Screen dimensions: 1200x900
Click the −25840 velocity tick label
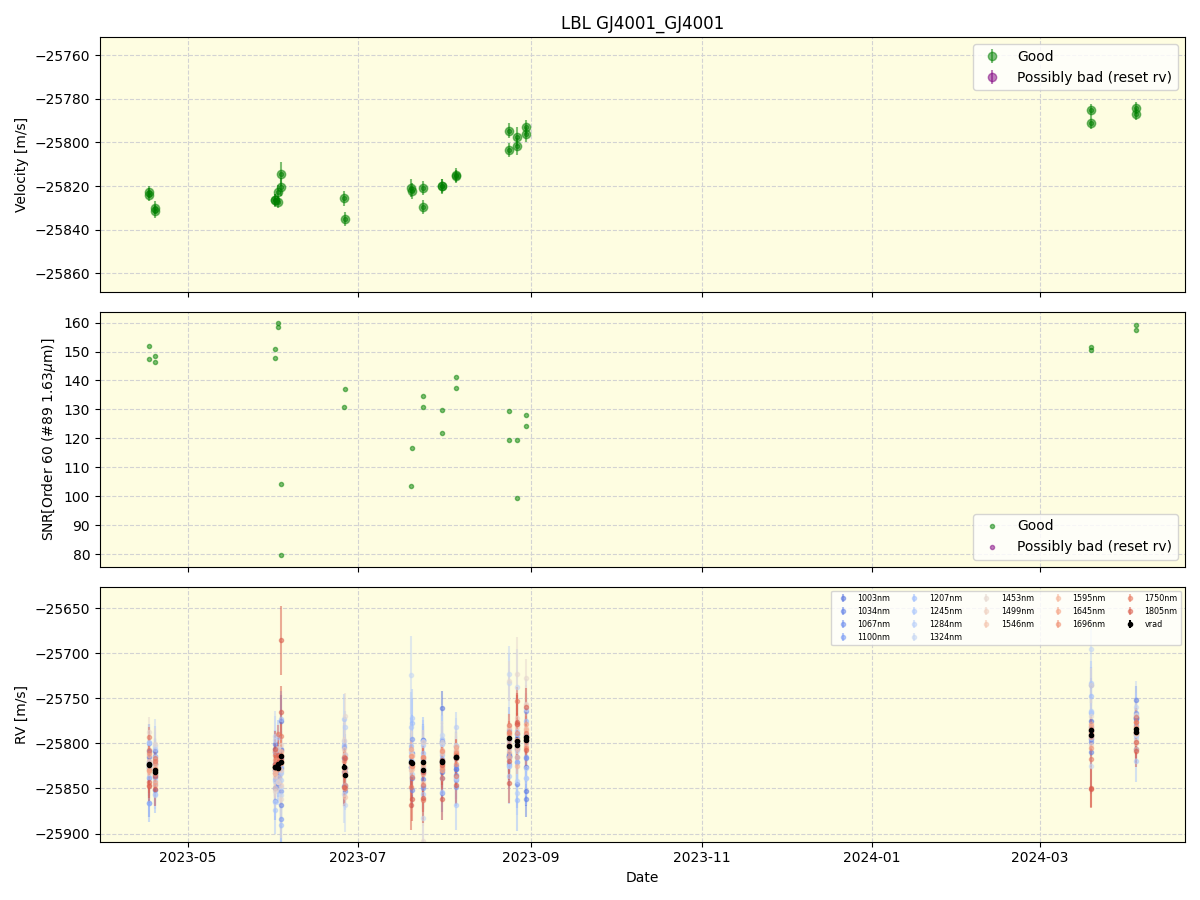(62, 231)
